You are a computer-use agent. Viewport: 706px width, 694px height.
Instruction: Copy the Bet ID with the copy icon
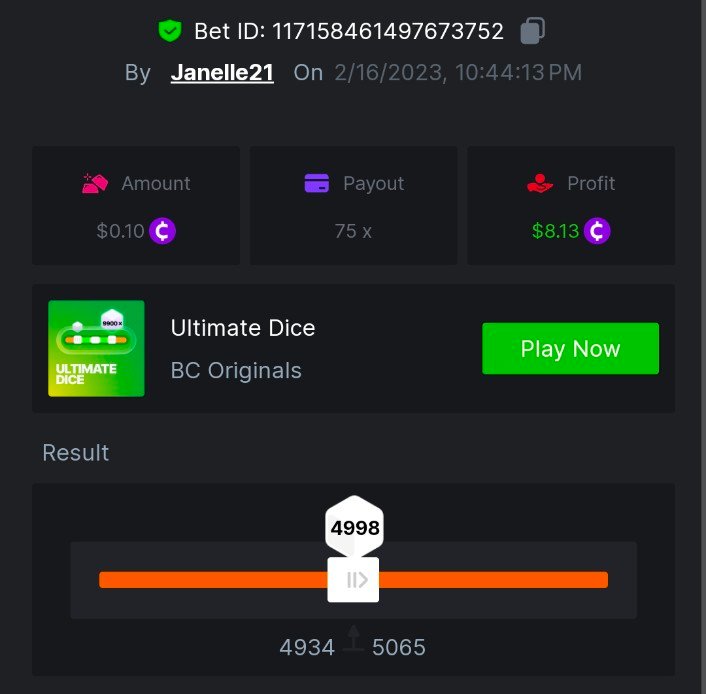point(532,30)
